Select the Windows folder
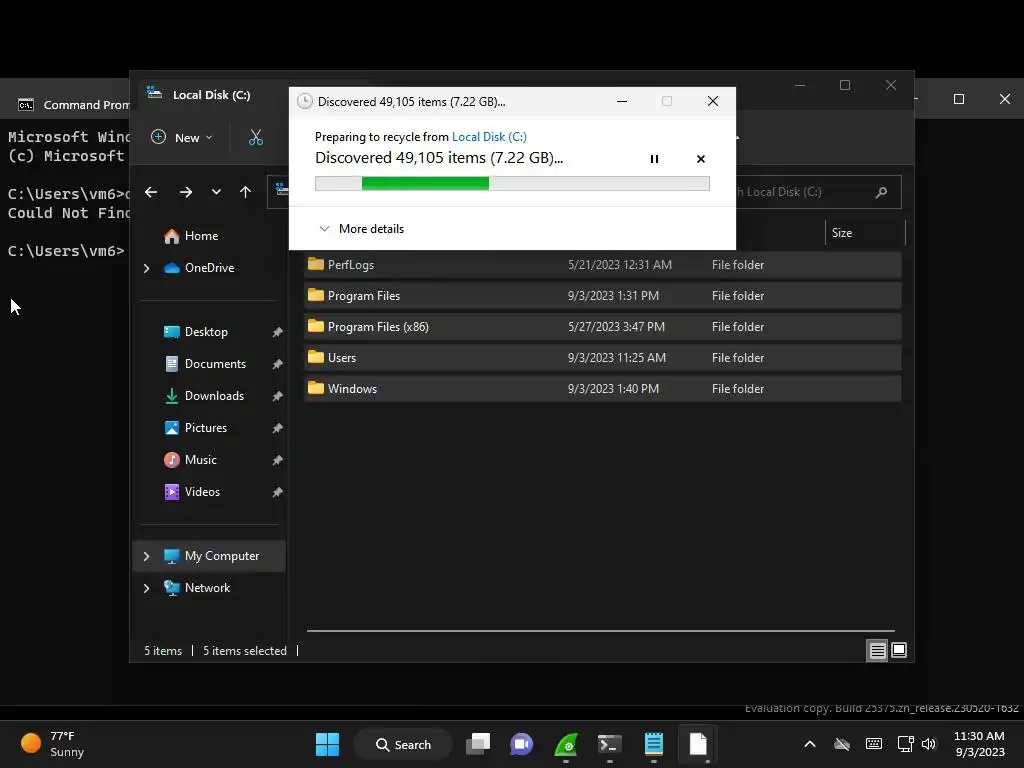Image resolution: width=1024 pixels, height=768 pixels. 602,389
